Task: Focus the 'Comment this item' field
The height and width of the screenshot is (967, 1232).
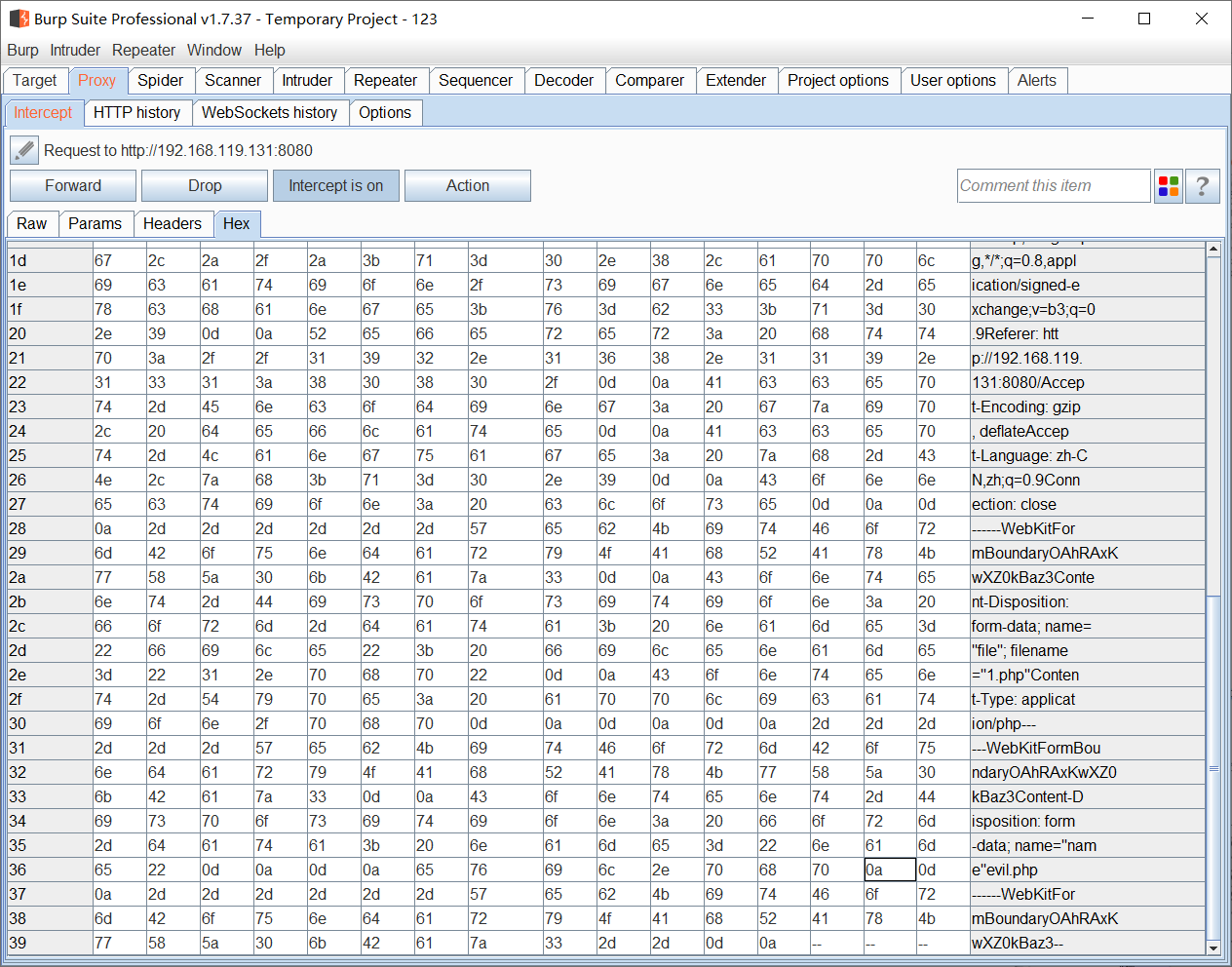Action: pos(1054,186)
